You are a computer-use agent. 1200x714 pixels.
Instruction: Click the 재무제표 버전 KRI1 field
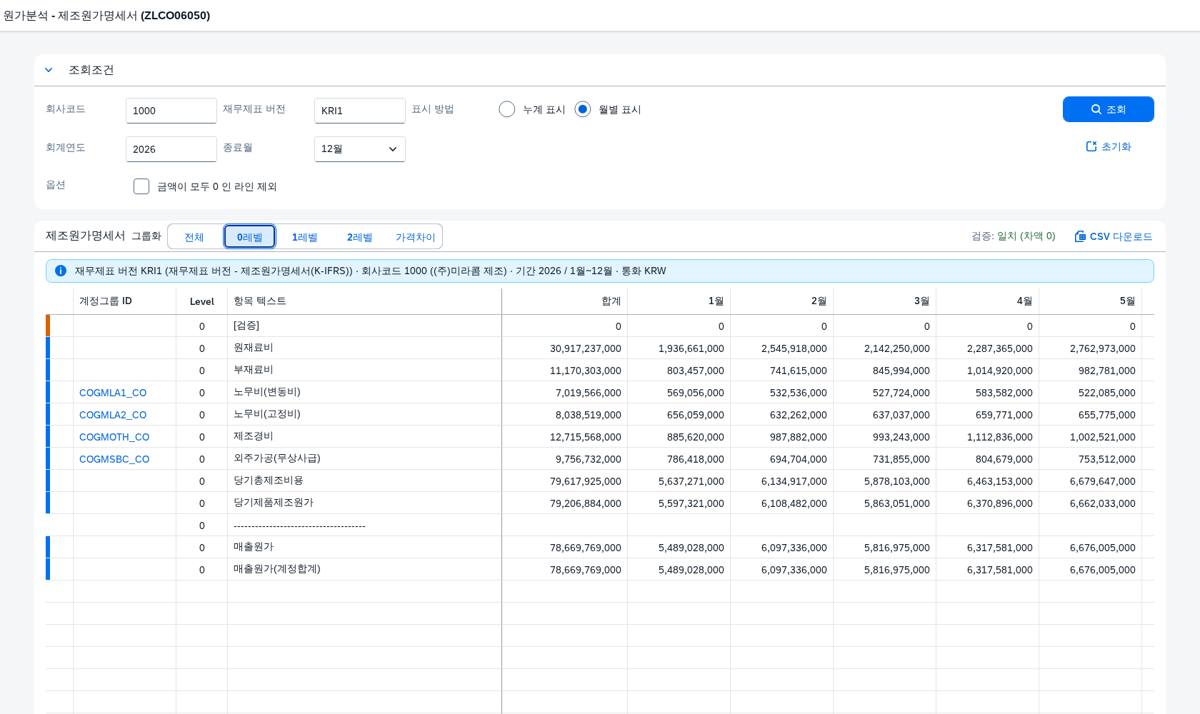(x=360, y=111)
